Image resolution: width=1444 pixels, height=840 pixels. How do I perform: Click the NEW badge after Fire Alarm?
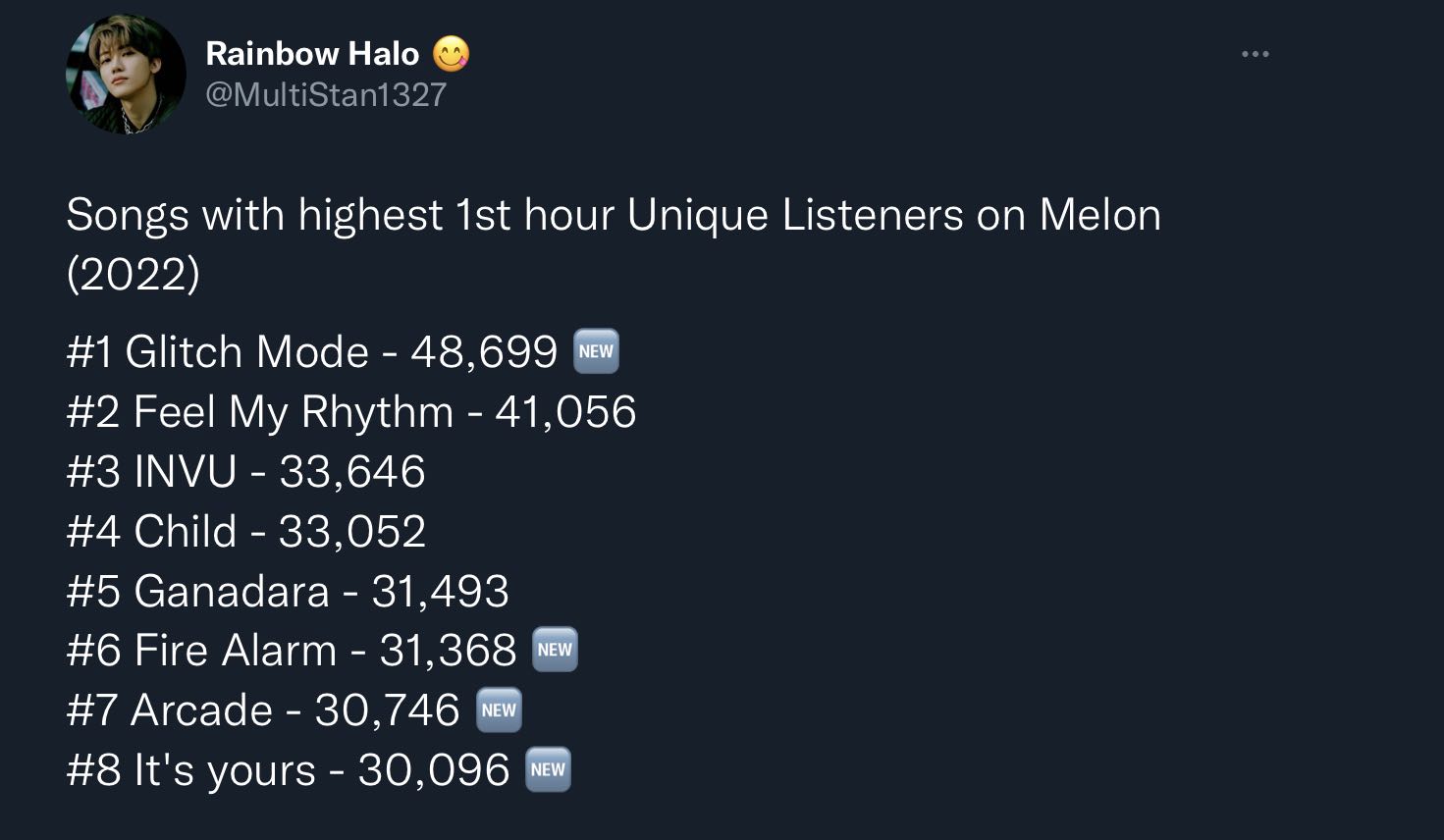(555, 650)
